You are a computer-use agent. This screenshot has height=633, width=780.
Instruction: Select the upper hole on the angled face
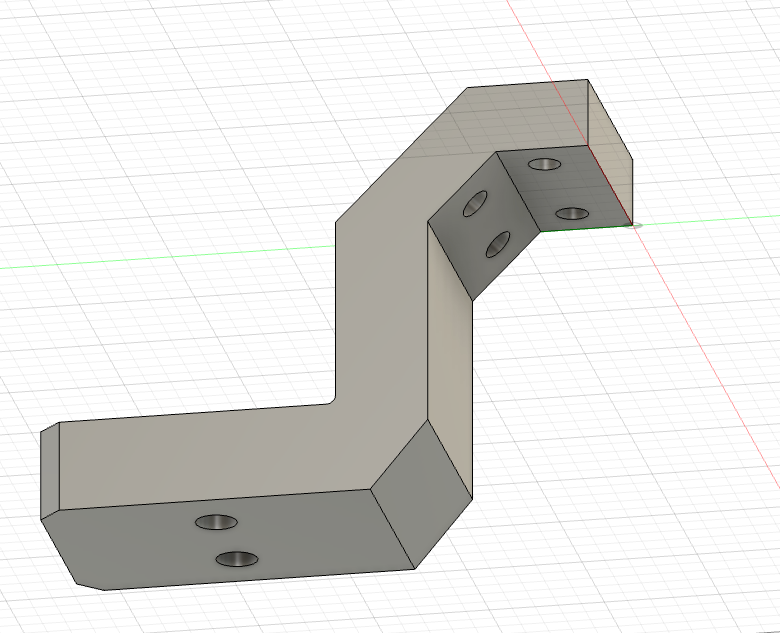[x=474, y=205]
